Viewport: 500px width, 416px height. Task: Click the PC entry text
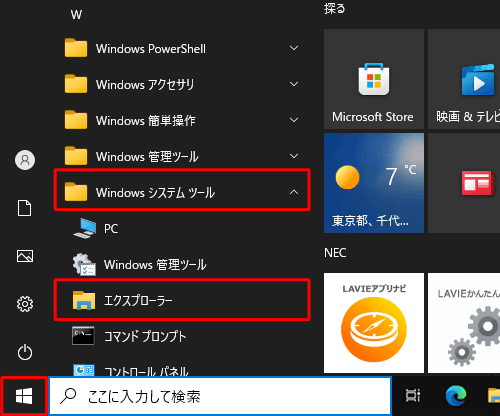[x=111, y=229]
